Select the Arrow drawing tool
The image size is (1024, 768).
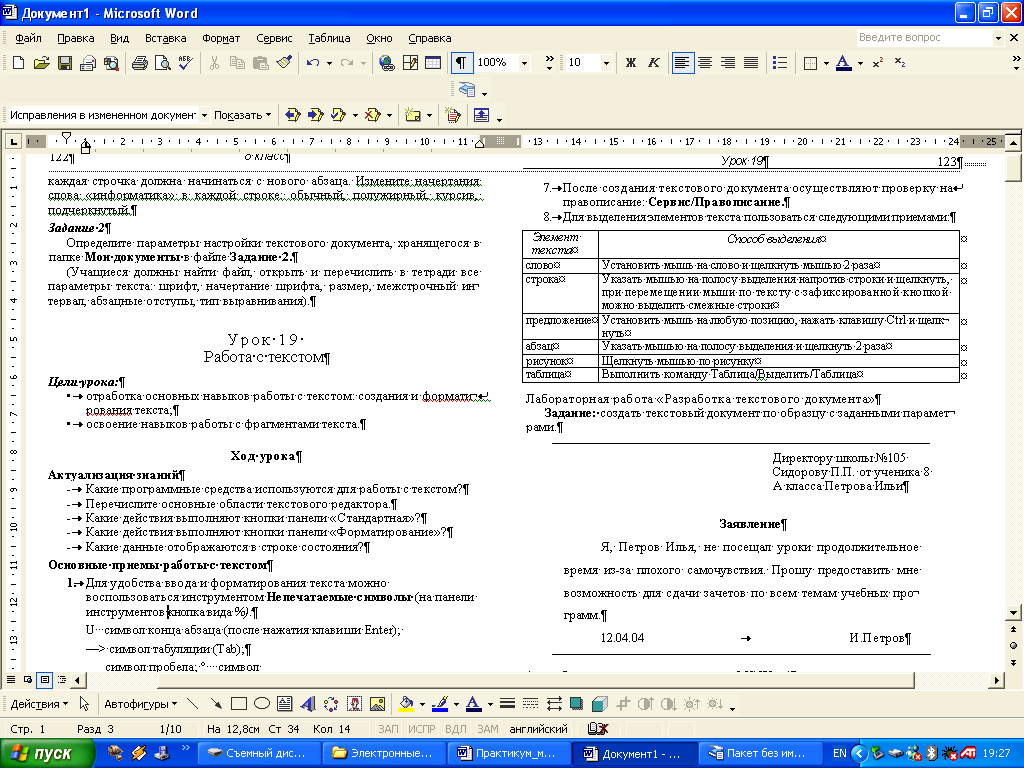click(x=216, y=704)
